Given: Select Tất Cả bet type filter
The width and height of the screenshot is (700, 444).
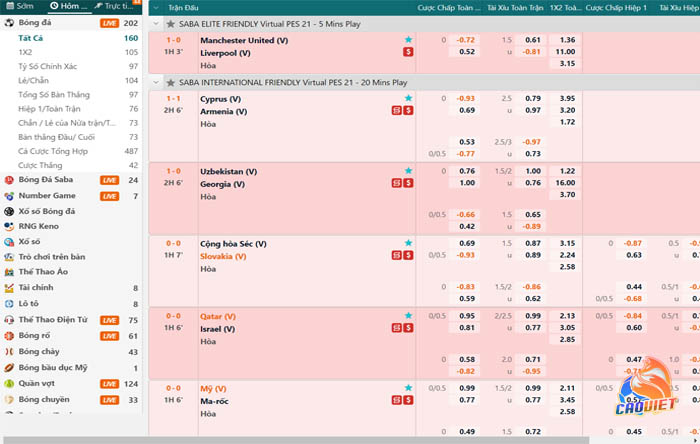Looking at the screenshot, I should point(31,38).
